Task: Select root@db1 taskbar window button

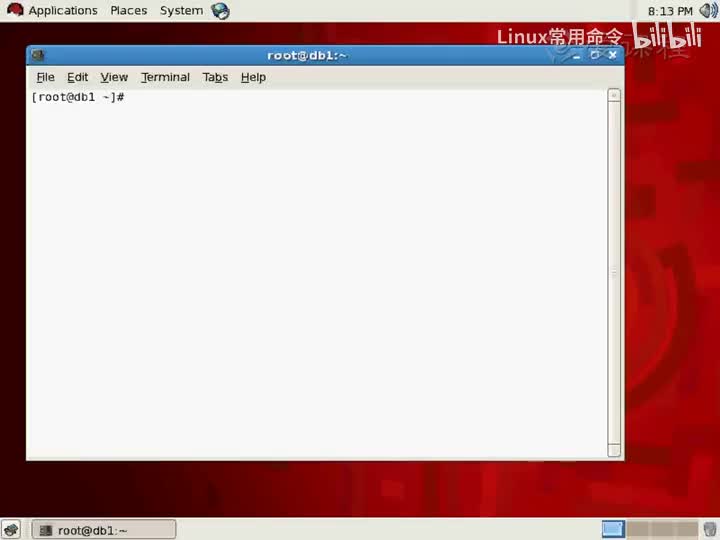Action: [104, 529]
